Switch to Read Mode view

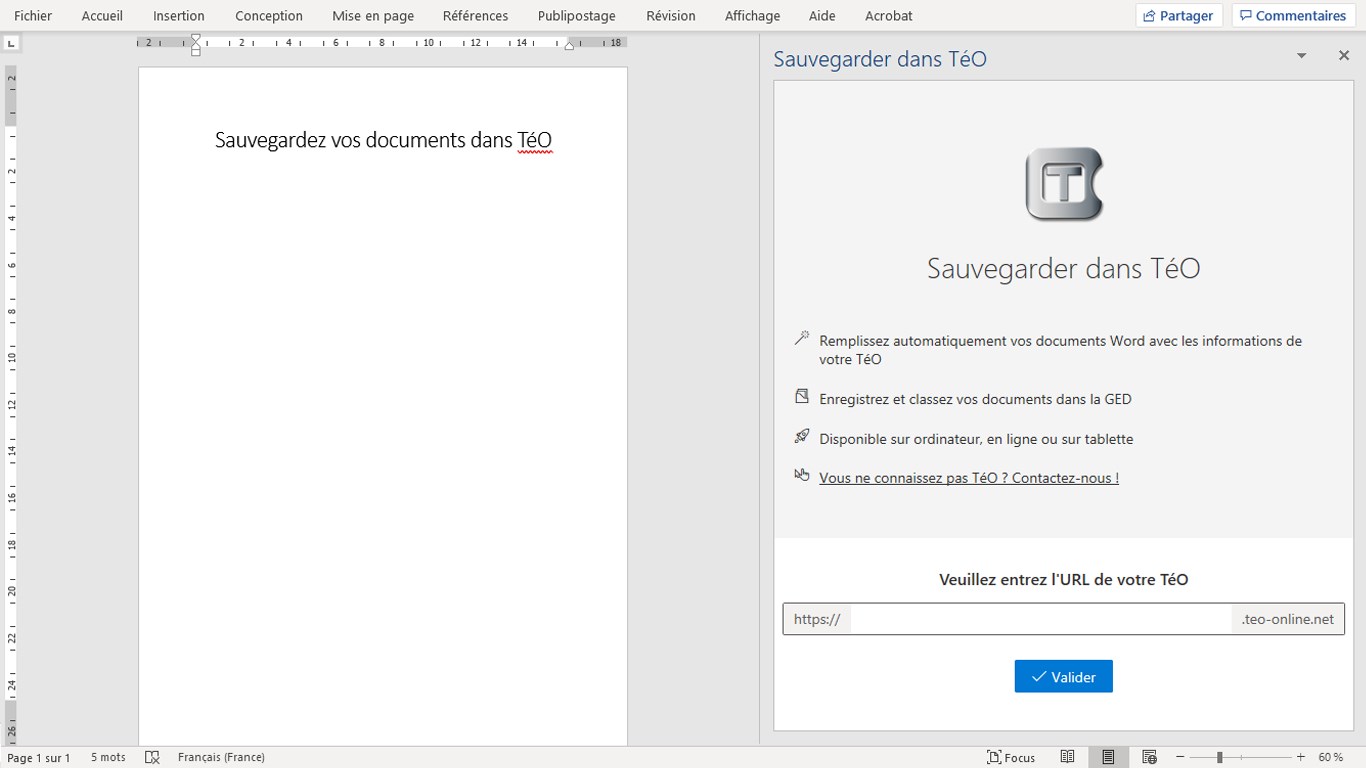[1068, 758]
